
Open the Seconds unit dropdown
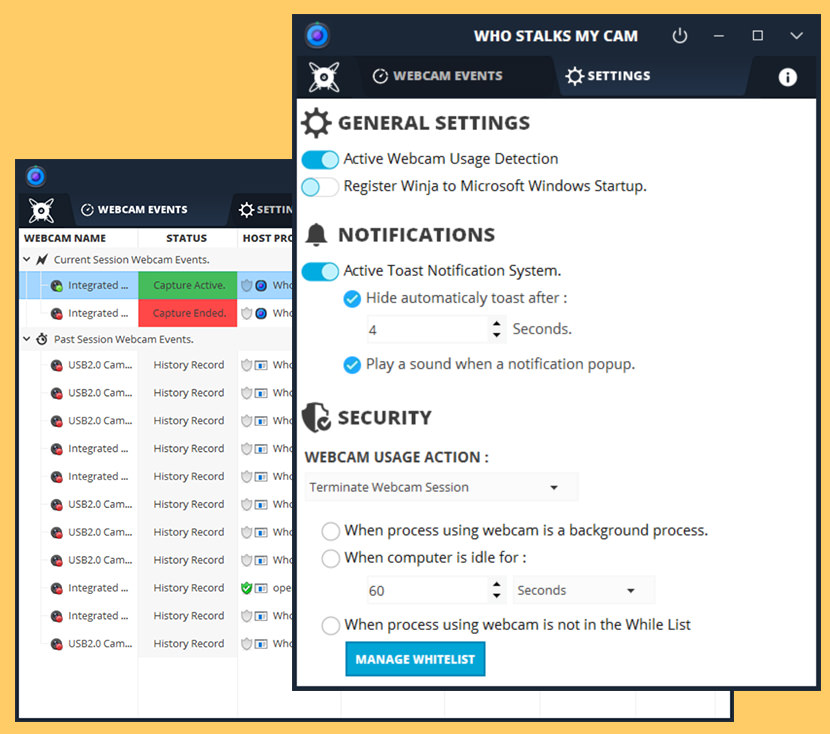(584, 591)
